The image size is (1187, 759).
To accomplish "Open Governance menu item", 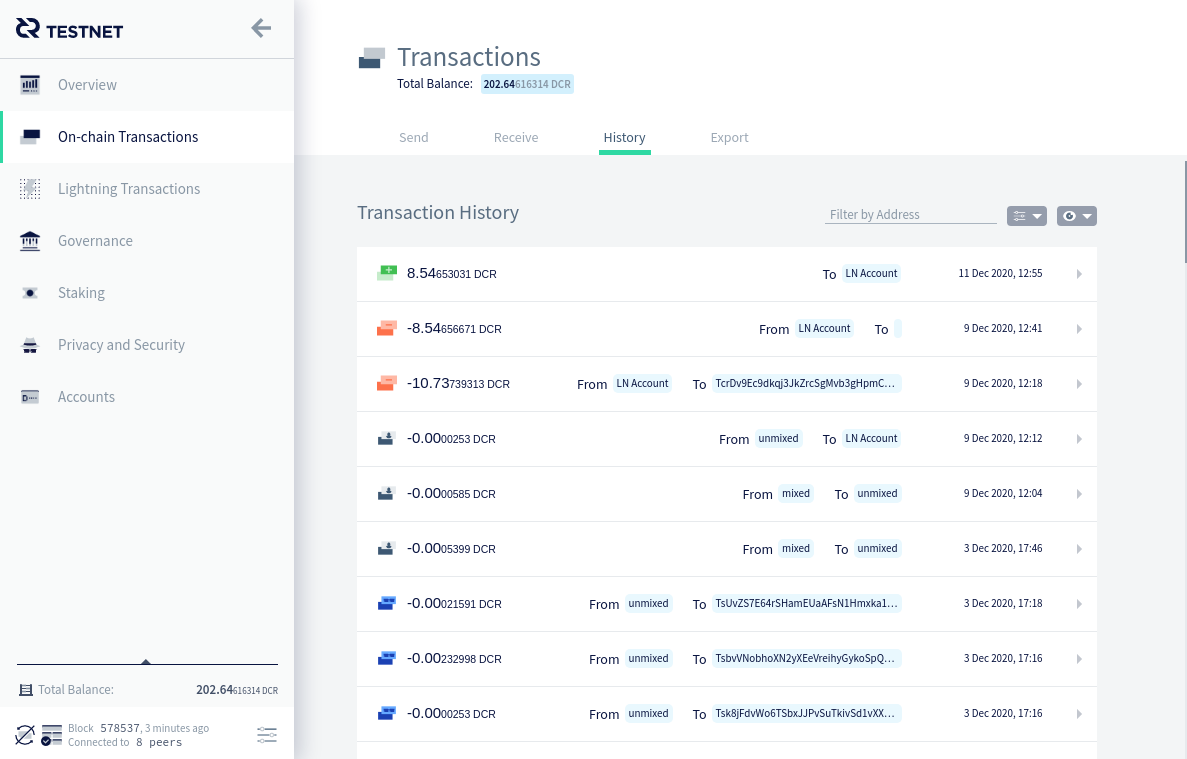I will tap(147, 241).
